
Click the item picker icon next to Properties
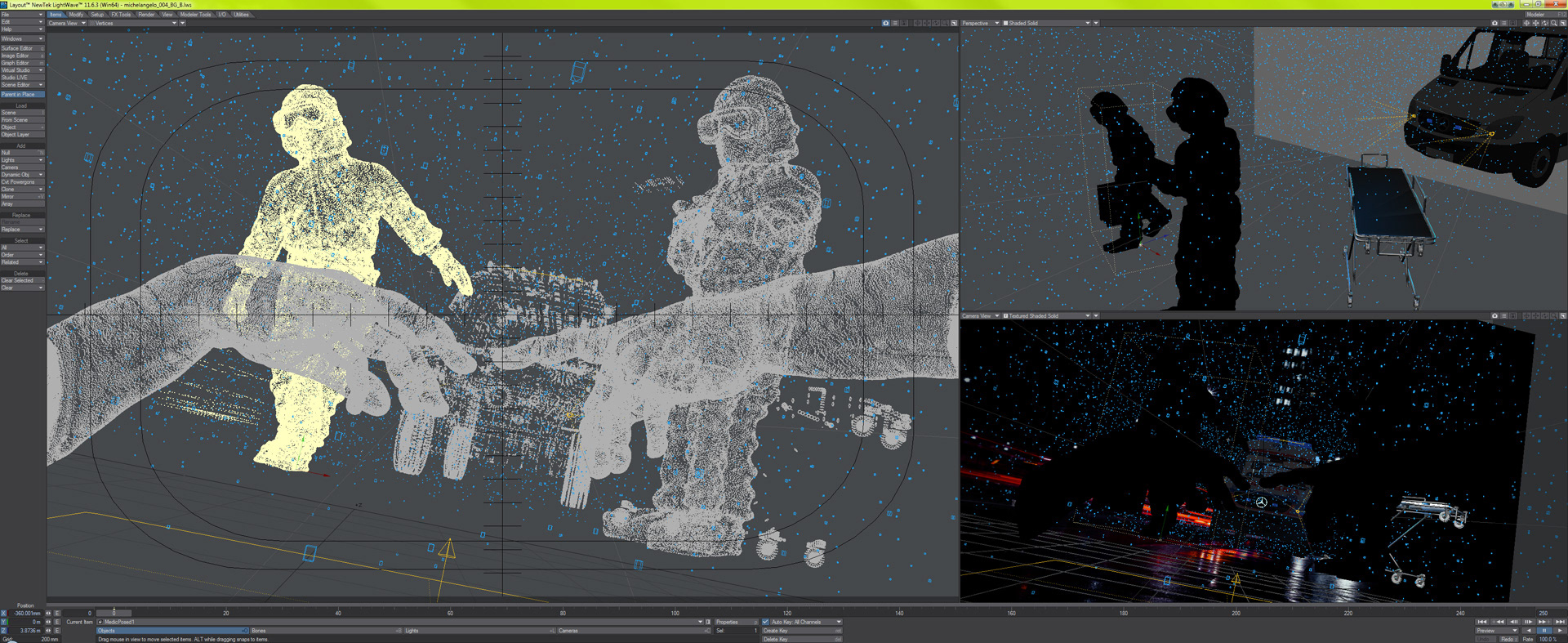tap(708, 622)
